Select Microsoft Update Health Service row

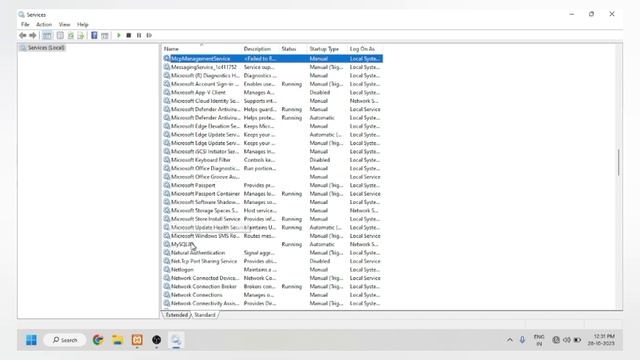(x=272, y=227)
